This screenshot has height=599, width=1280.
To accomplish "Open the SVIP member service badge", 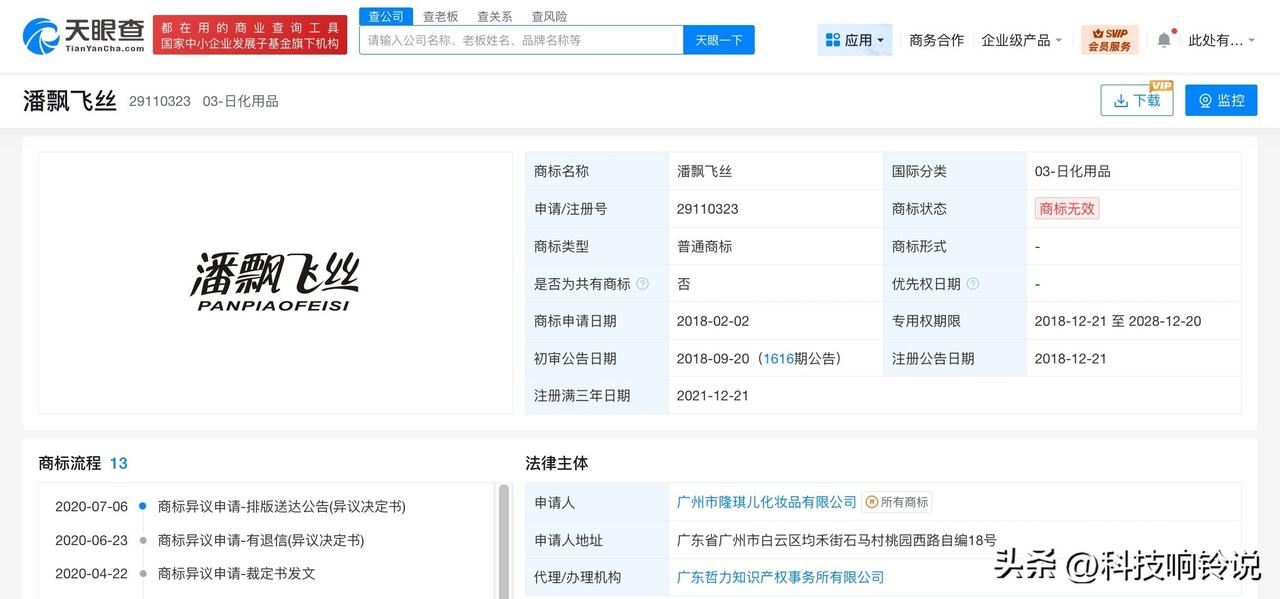I will pyautogui.click(x=1110, y=40).
